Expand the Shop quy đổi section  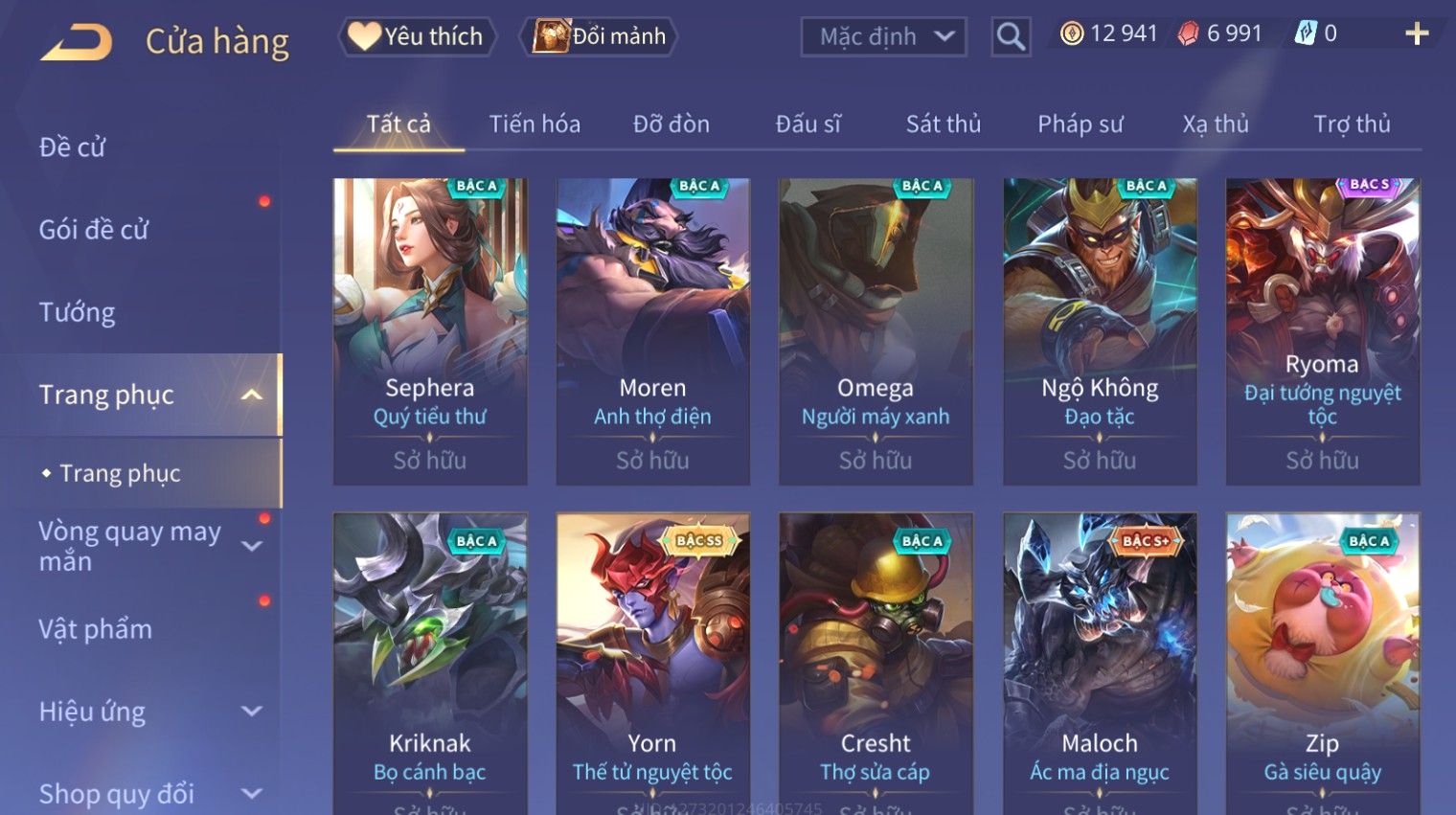tap(252, 794)
